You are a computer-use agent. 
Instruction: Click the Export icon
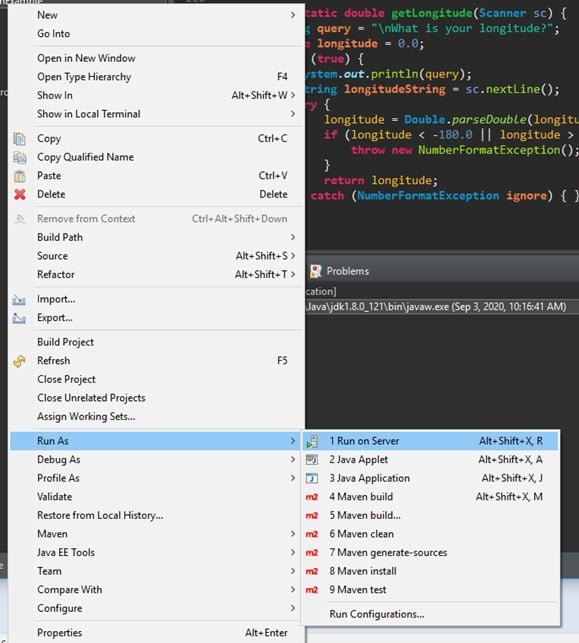pos(19,318)
